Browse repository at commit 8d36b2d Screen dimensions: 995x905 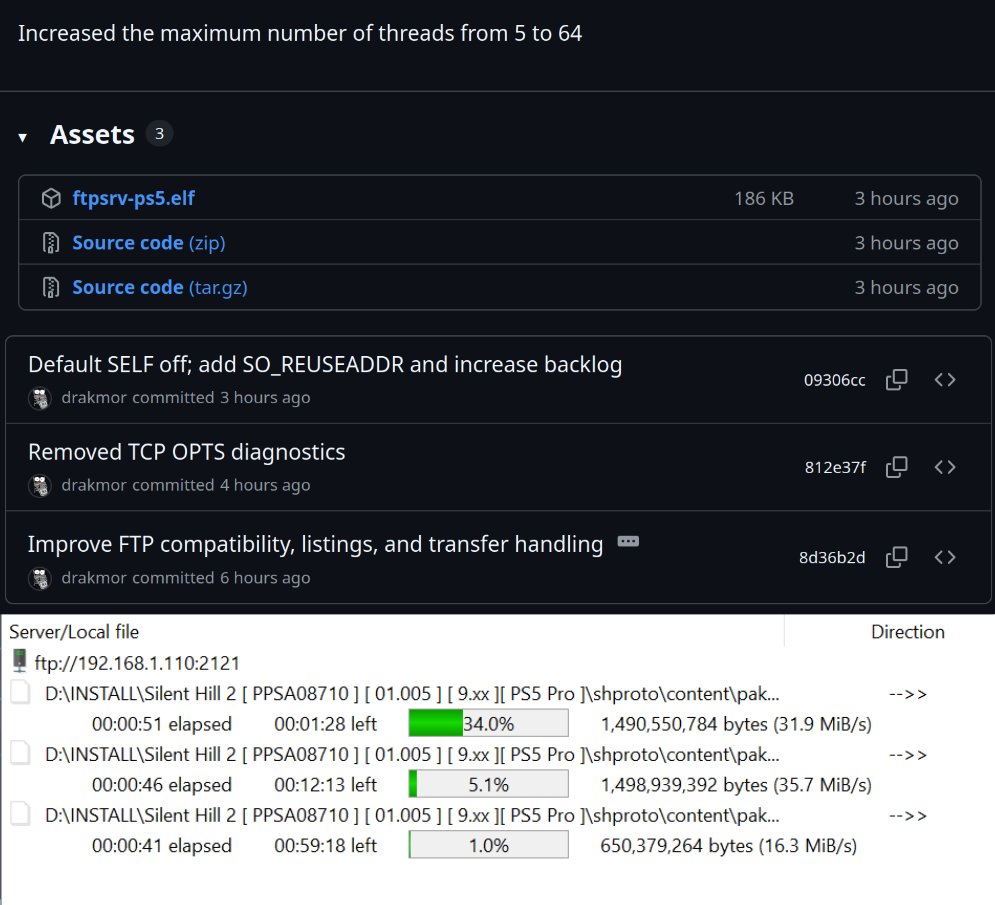945,557
